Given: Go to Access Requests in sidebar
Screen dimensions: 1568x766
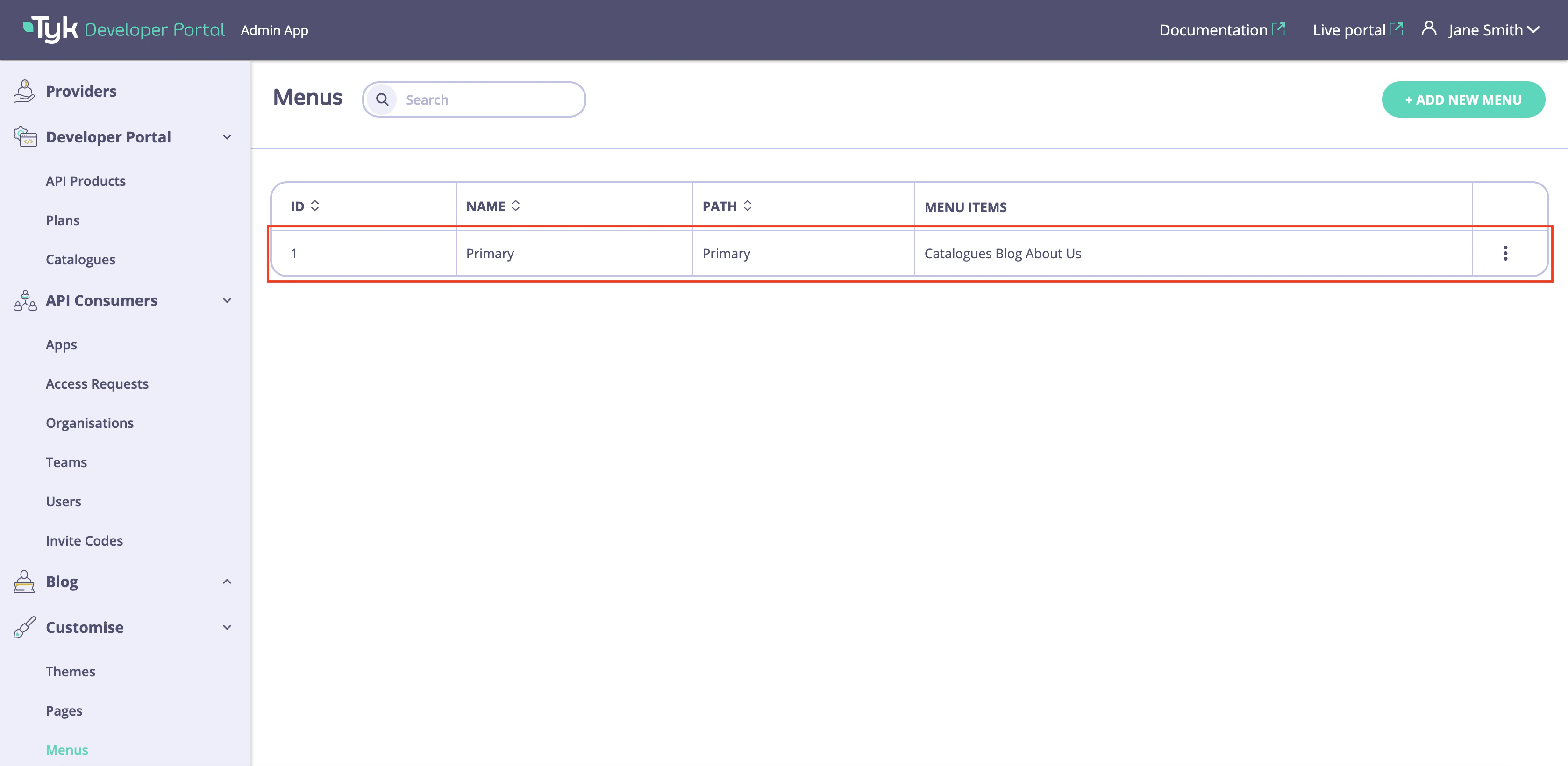Looking at the screenshot, I should [97, 384].
